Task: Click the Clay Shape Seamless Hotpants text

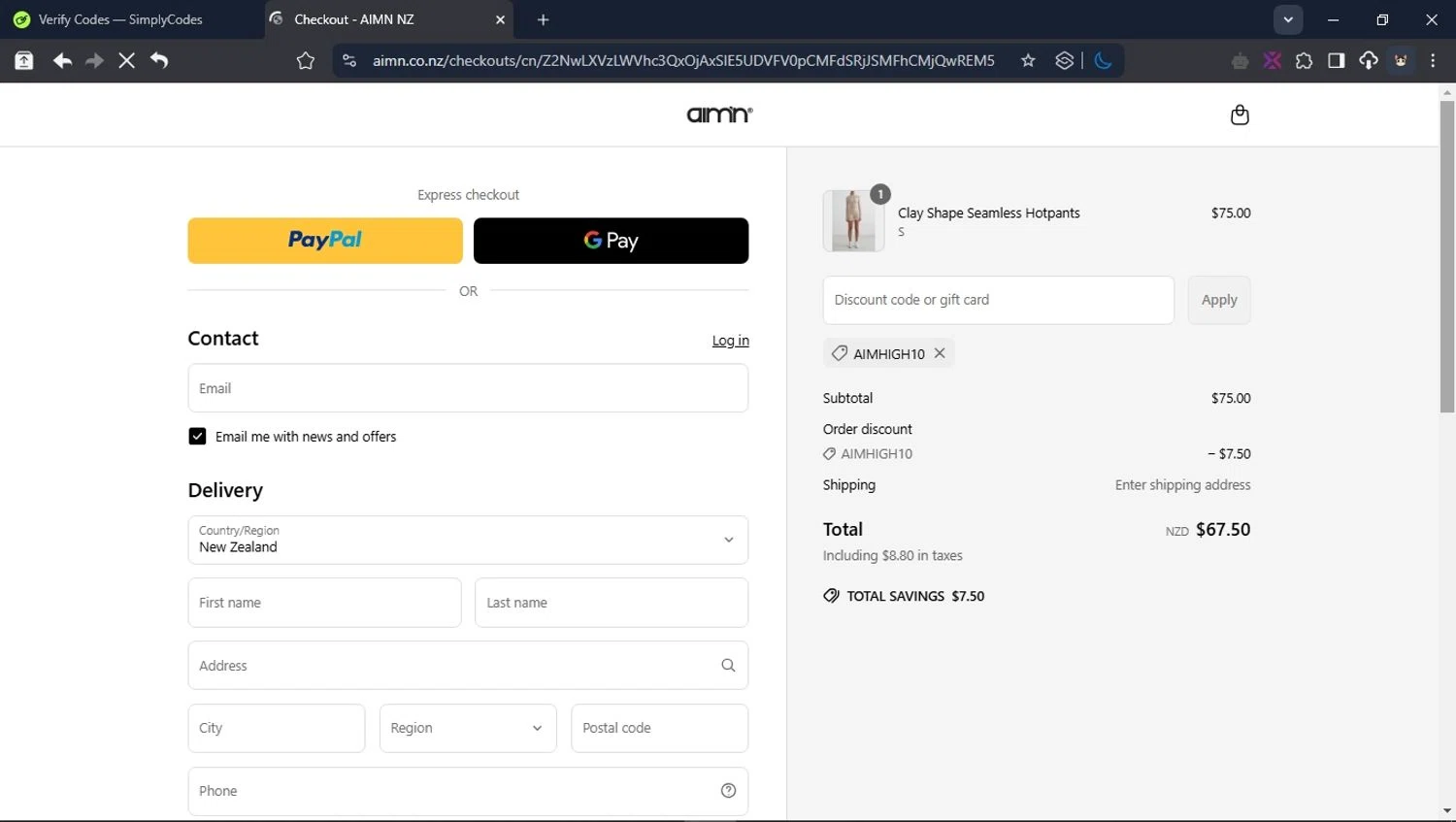Action: click(x=988, y=213)
